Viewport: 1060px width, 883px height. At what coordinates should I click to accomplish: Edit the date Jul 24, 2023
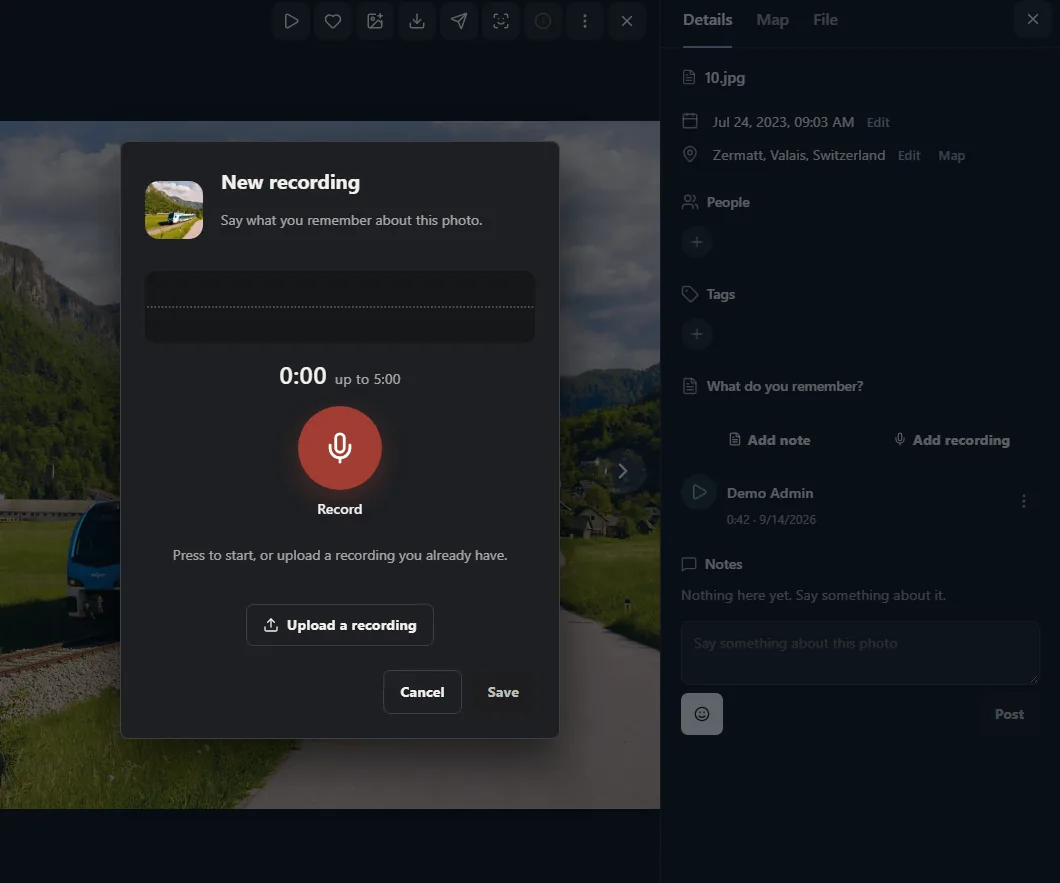click(877, 122)
